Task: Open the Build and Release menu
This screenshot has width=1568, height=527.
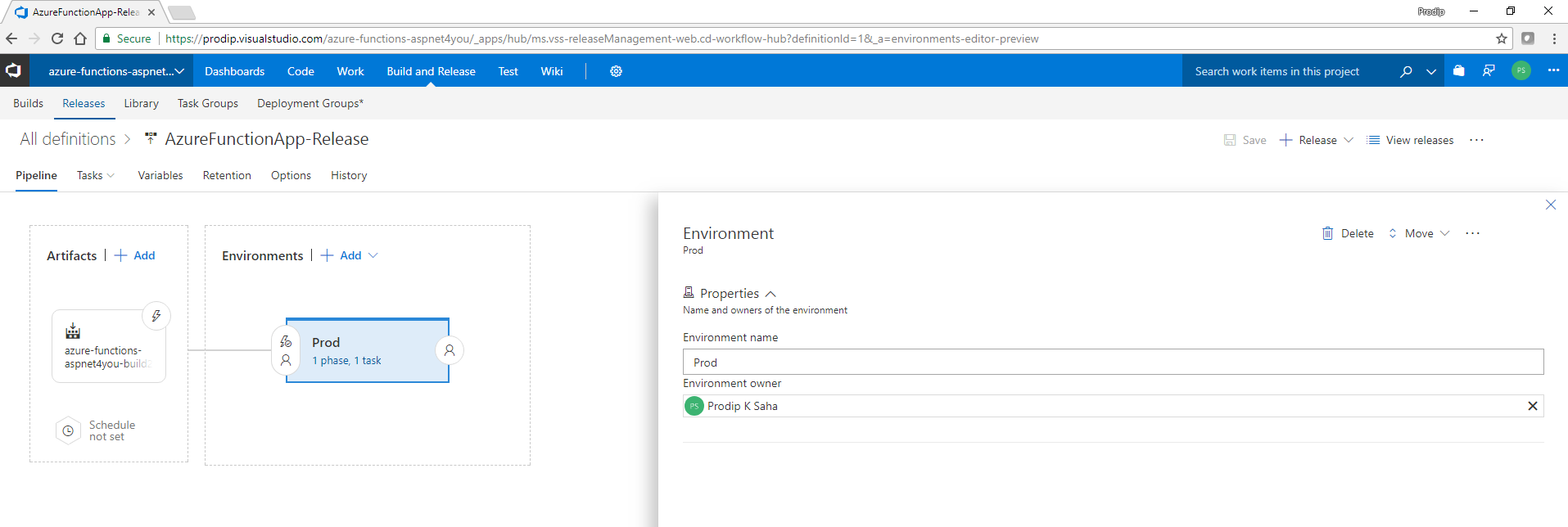Action: pos(432,71)
